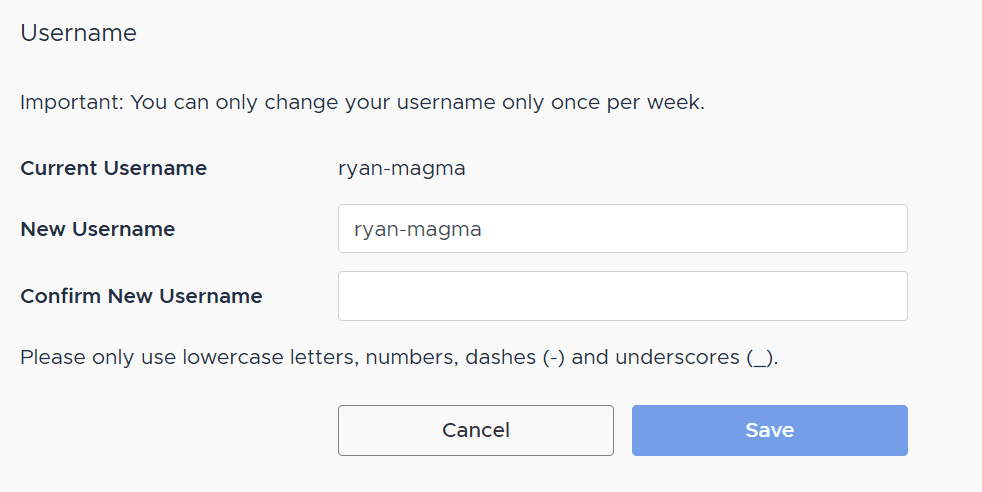Viewport: 982px width, 492px height.
Task: Click the current username value ryan-magma
Action: (402, 168)
